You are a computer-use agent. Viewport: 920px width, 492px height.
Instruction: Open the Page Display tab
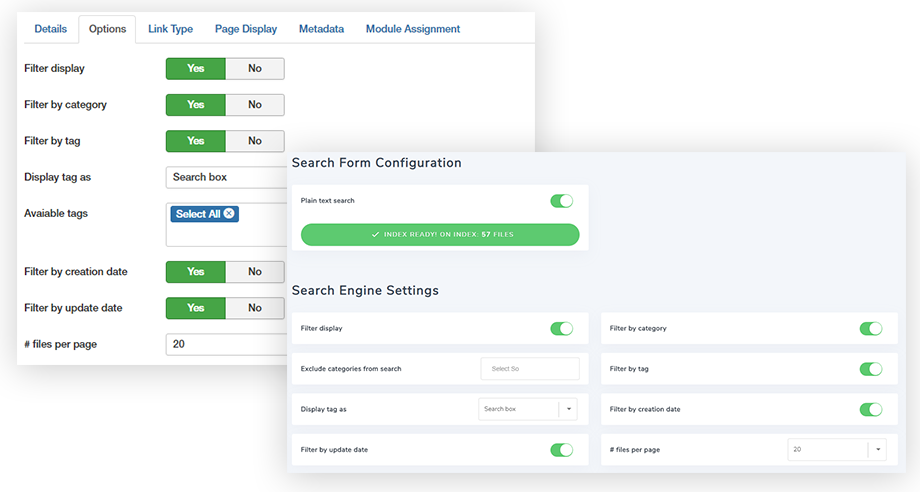pyautogui.click(x=246, y=29)
